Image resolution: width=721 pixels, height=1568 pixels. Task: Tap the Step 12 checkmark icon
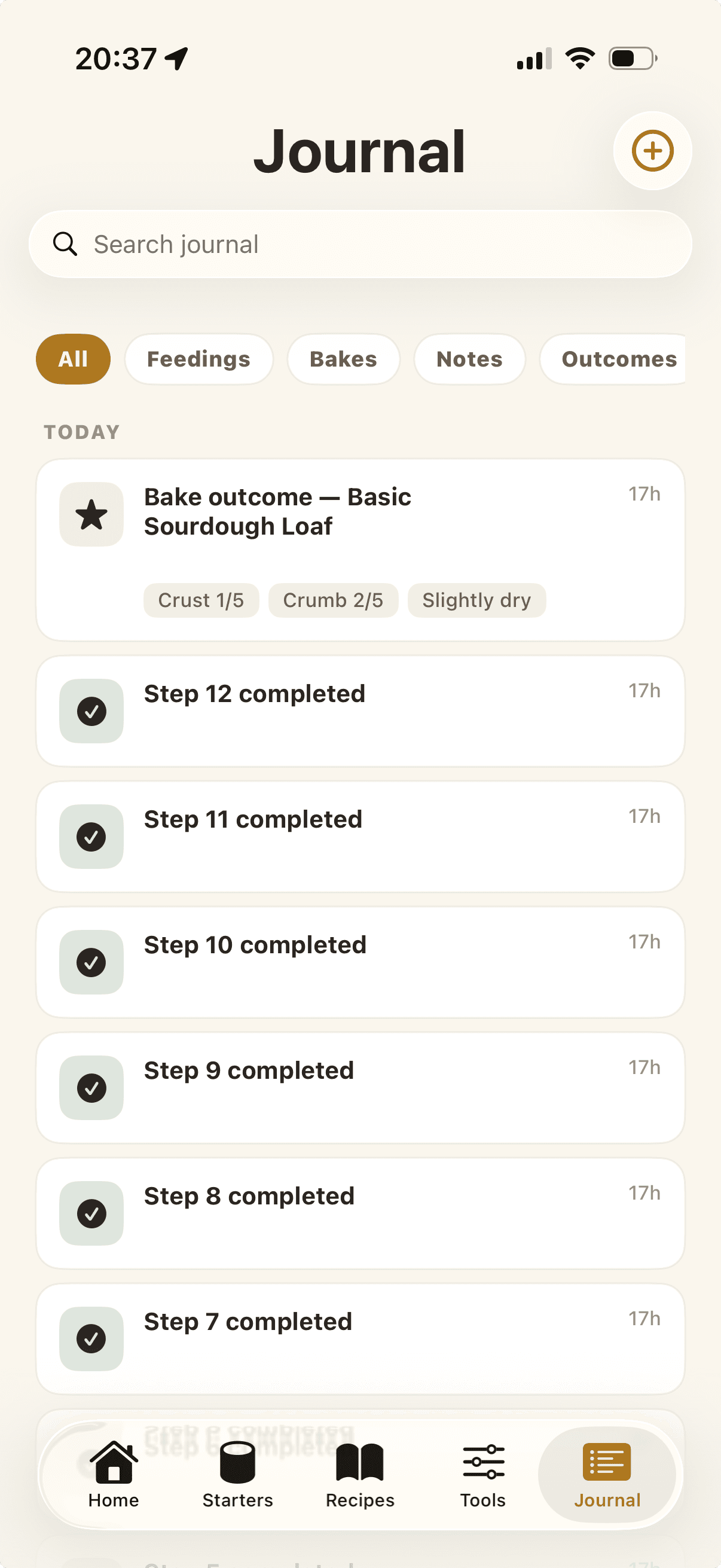tap(91, 711)
